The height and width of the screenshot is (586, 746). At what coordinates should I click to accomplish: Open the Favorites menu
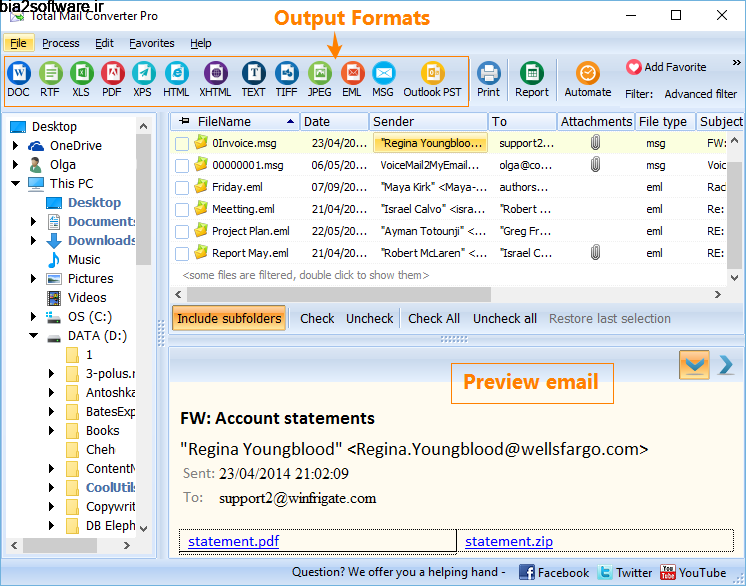[x=152, y=43]
